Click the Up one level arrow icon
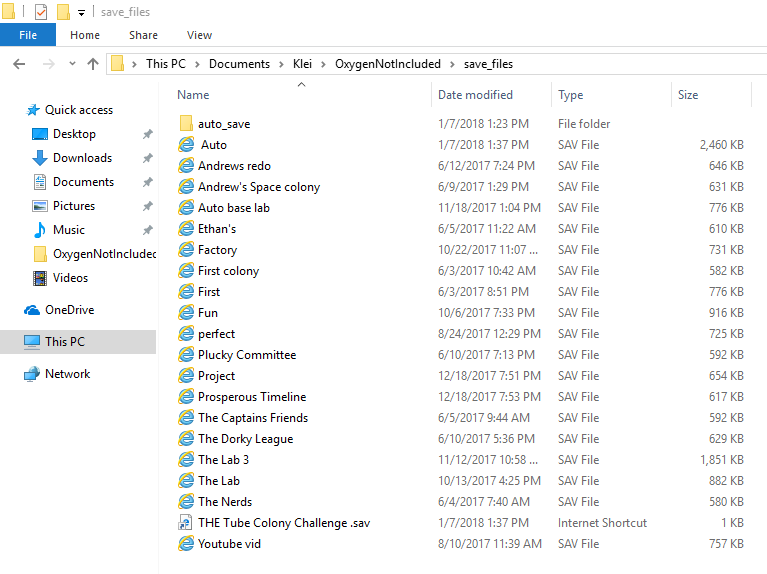767x574 pixels. (93, 64)
